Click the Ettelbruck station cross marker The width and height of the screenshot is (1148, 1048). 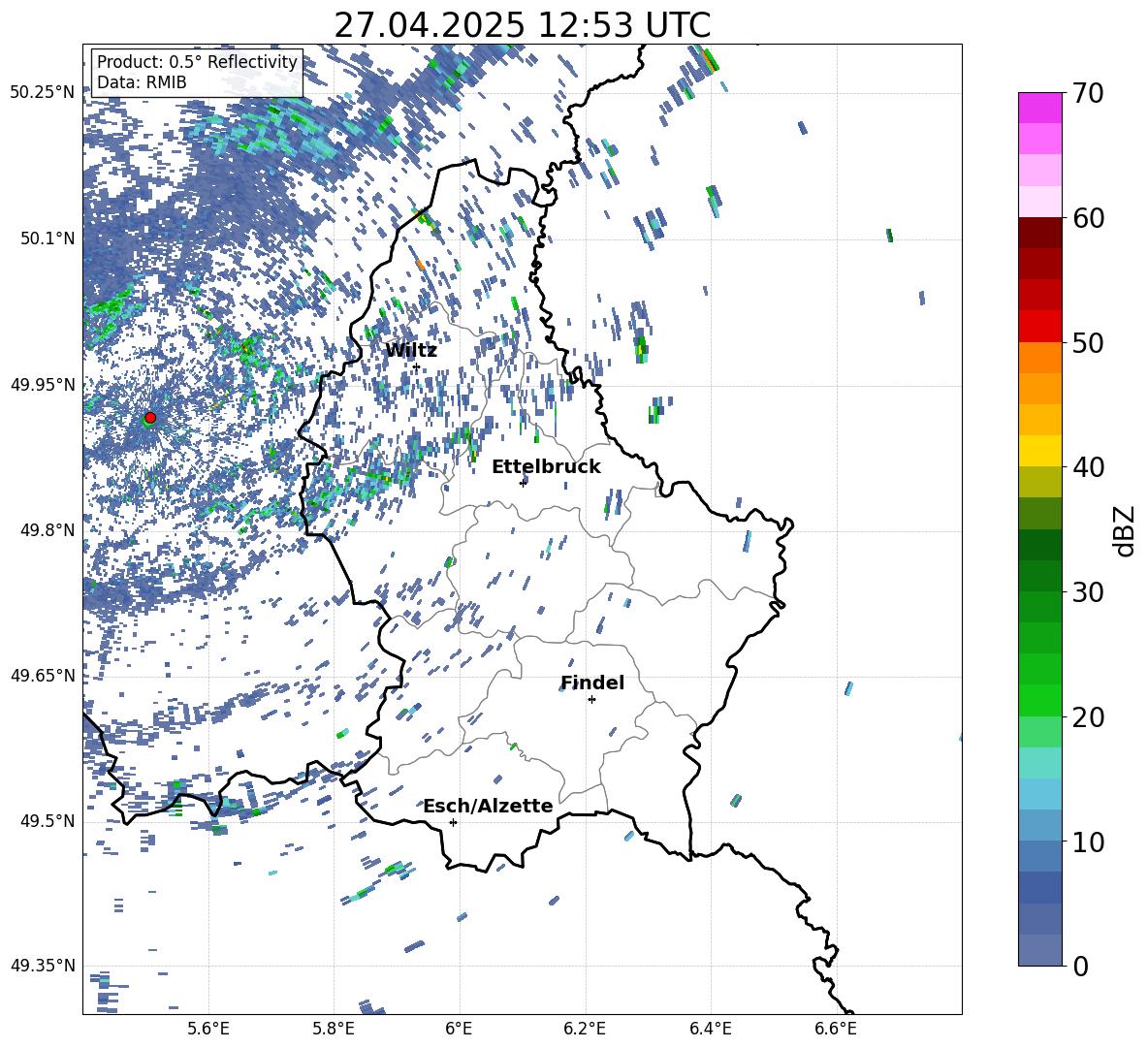tap(523, 483)
